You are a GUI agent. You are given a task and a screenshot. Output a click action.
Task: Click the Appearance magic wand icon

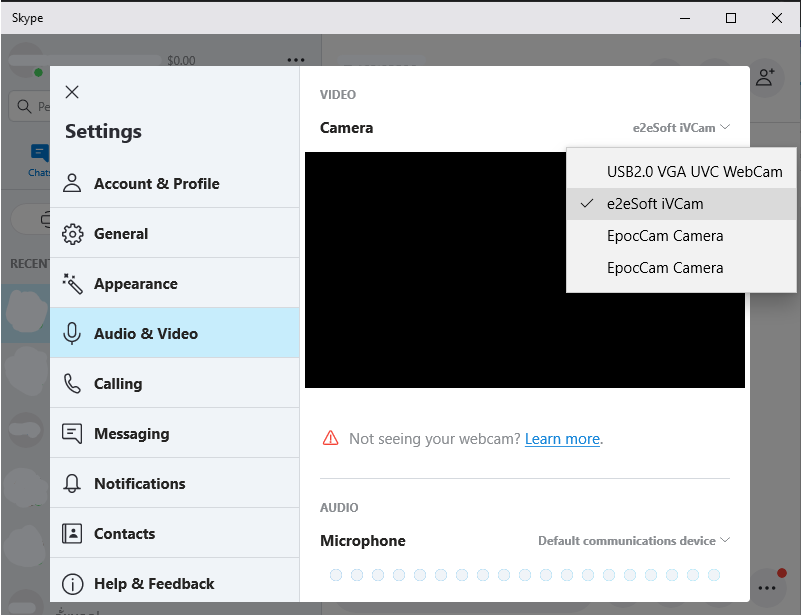click(72, 284)
